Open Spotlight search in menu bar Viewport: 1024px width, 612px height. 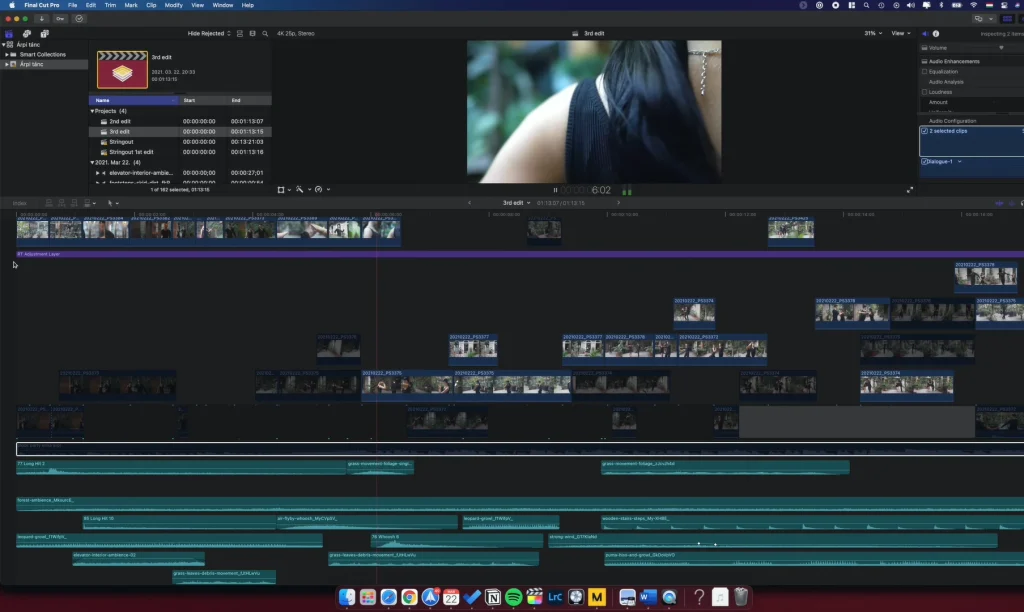click(x=866, y=5)
